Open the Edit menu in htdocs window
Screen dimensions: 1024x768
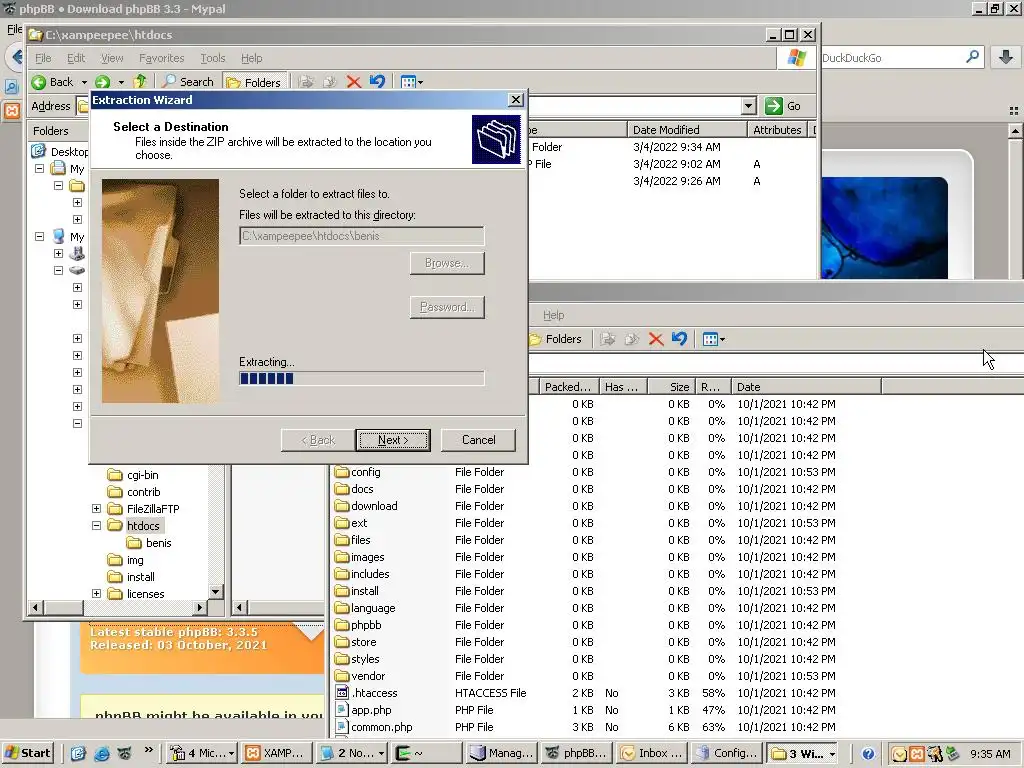click(76, 58)
